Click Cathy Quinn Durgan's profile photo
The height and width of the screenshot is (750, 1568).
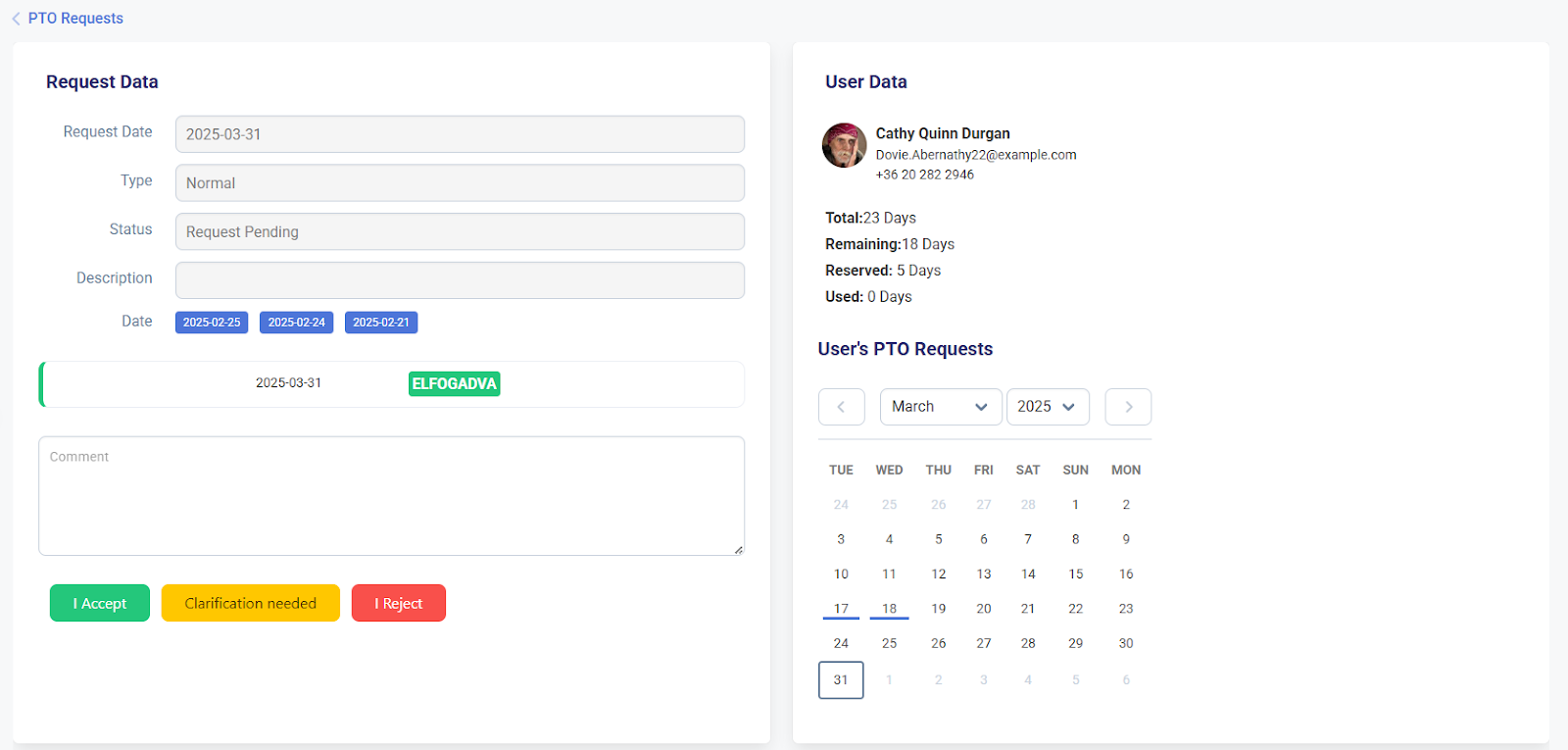[x=844, y=145]
